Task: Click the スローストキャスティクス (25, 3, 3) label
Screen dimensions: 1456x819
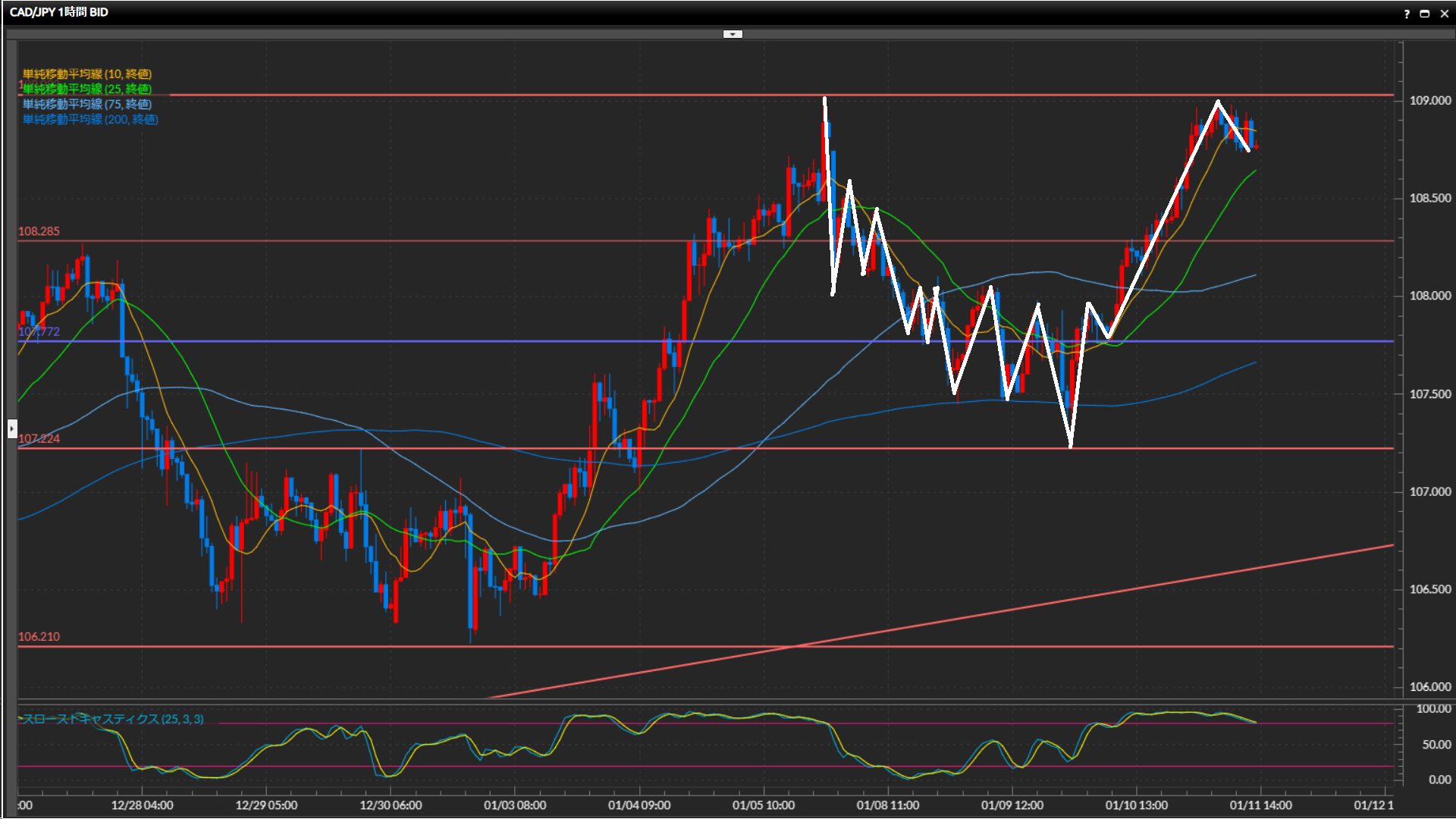Action: pyautogui.click(x=114, y=719)
